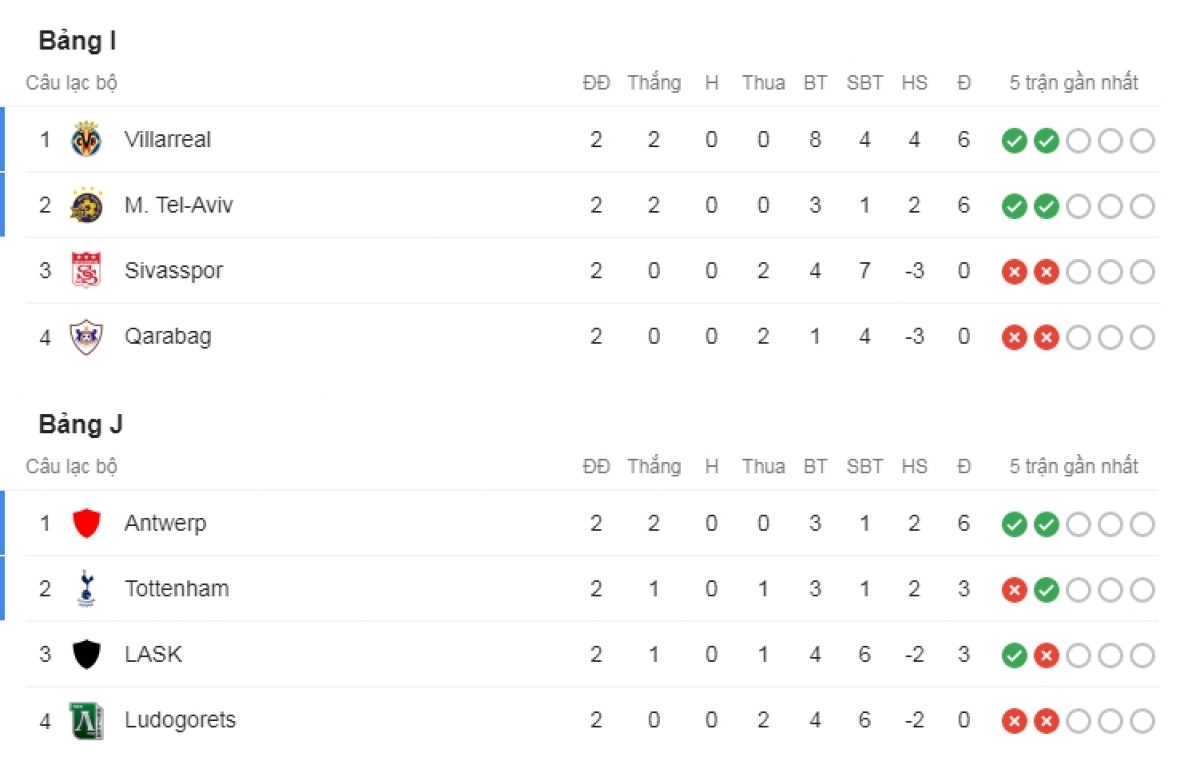Click the Villarreal club crest
Screen dimensions: 1200x769
coord(86,140)
